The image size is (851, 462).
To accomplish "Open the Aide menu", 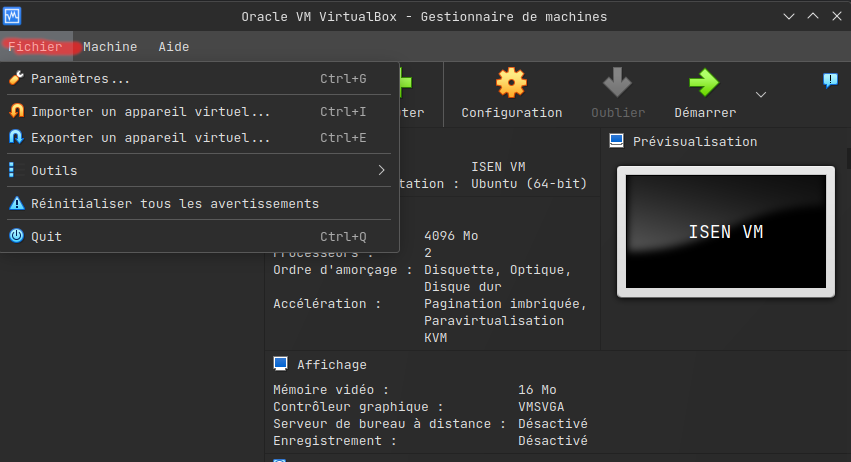I will 174,47.
